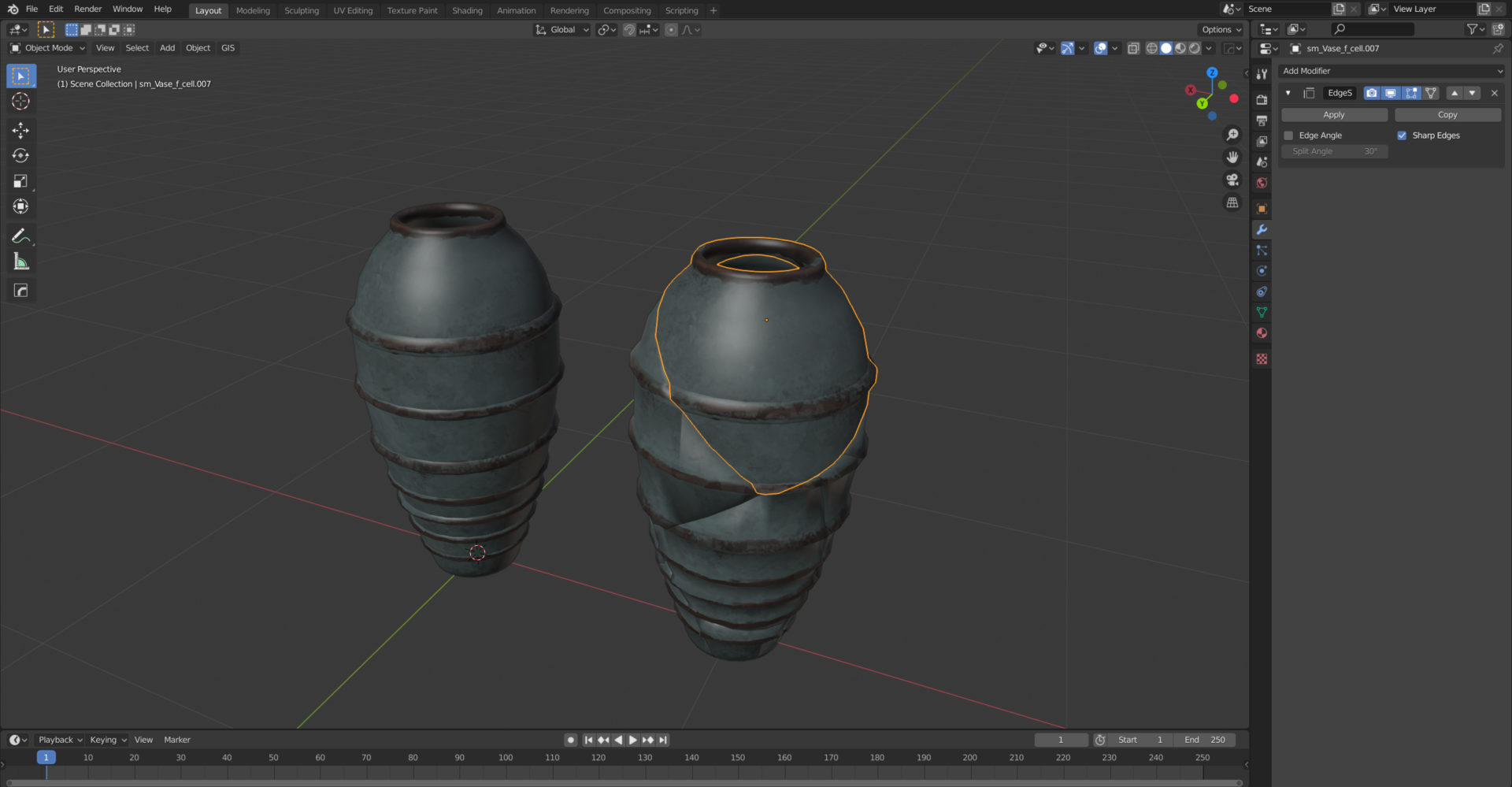Screen dimensions: 1512x787
Task: Click the viewport zoom magnifier icon
Action: 1232,135
